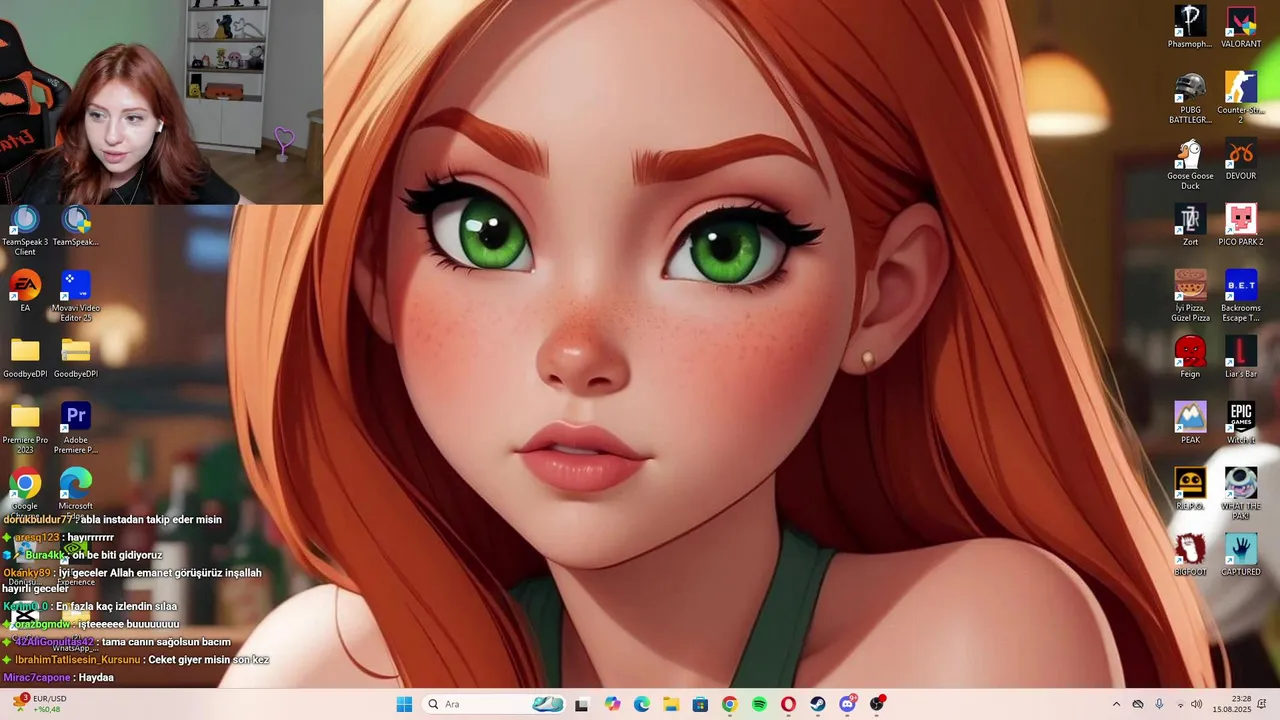Open the PEAK game shortcut
The height and width of the screenshot is (720, 1280).
pyautogui.click(x=1190, y=423)
